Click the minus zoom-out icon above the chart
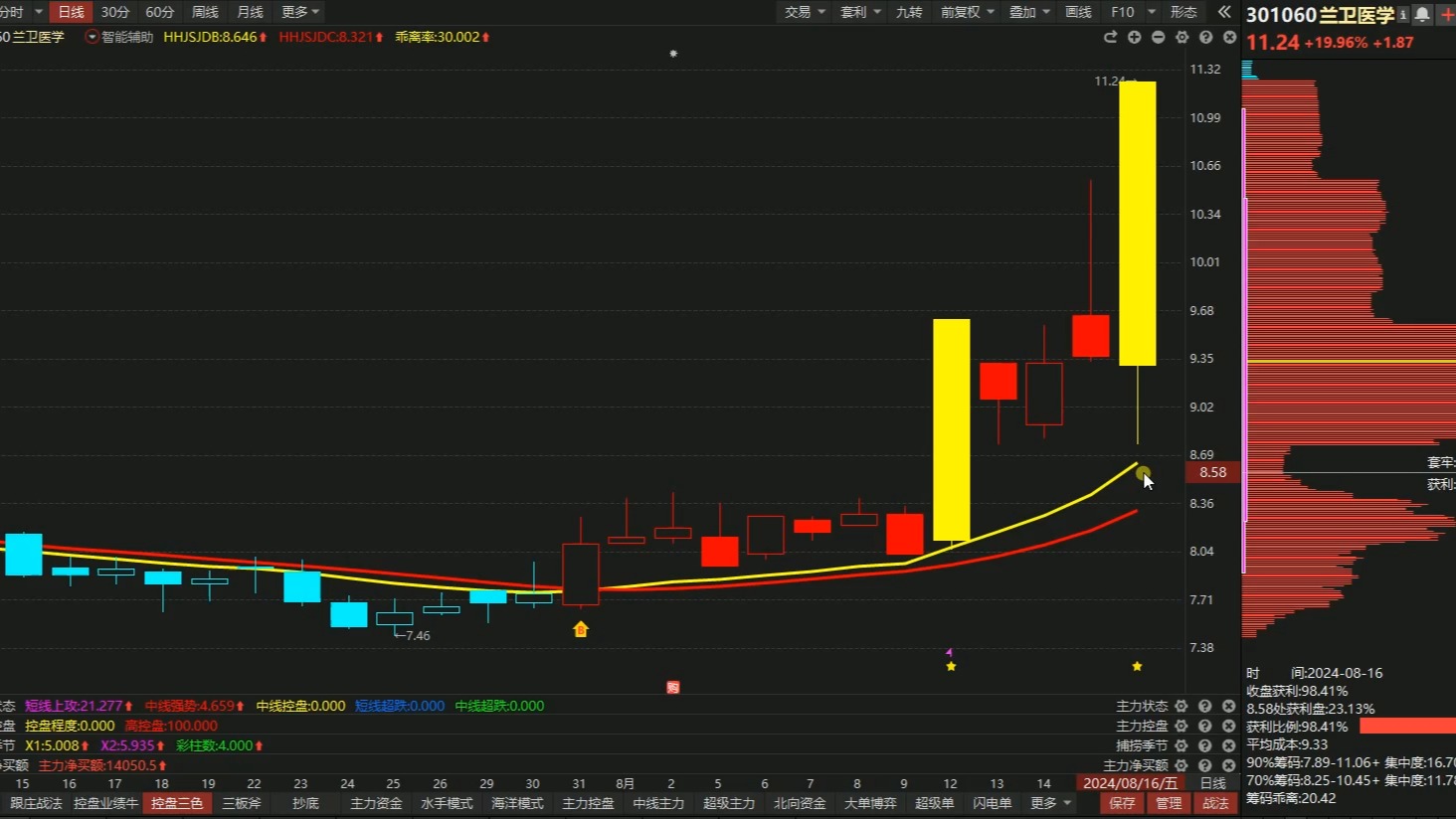 pos(1158,37)
